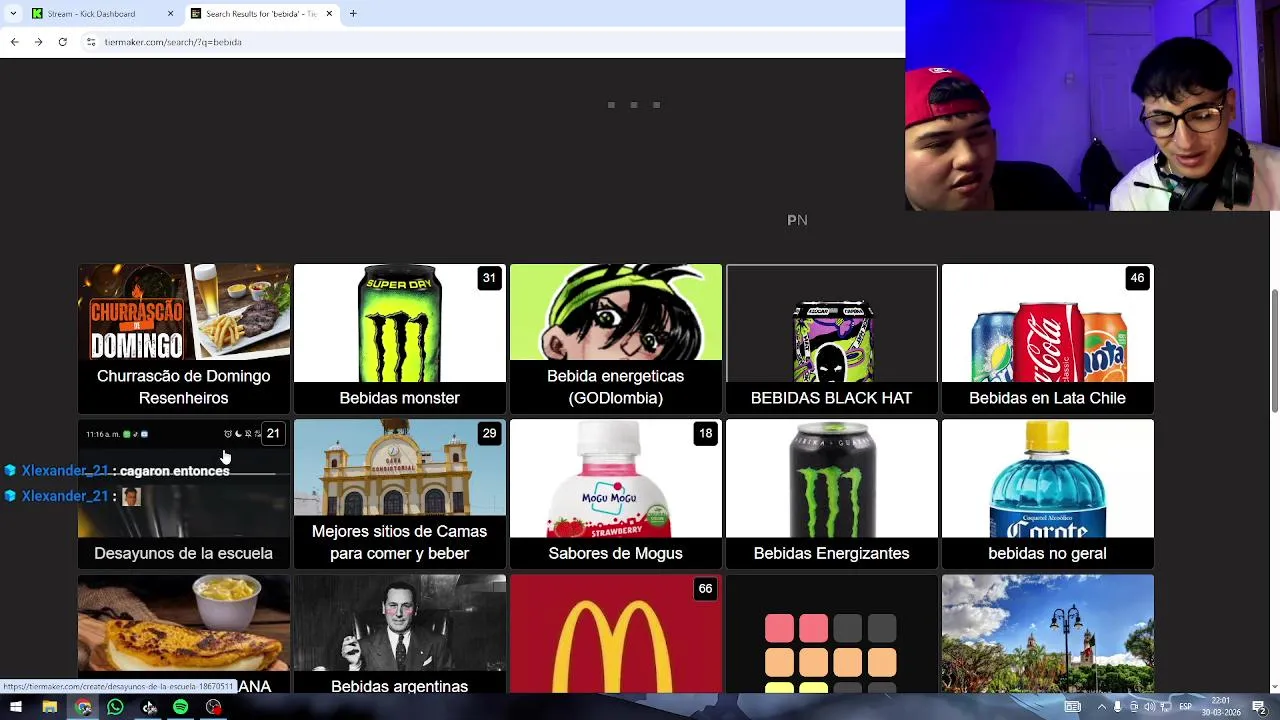Open Windows Start menu
This screenshot has width=1280, height=720.
pyautogui.click(x=16, y=707)
